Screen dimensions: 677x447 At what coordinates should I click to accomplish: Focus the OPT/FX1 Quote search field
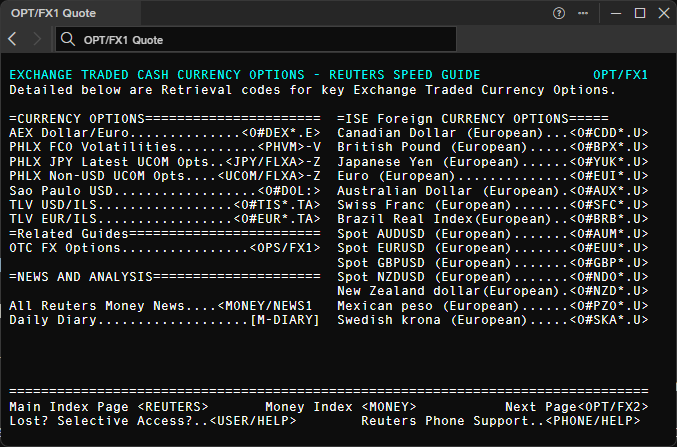point(256,39)
